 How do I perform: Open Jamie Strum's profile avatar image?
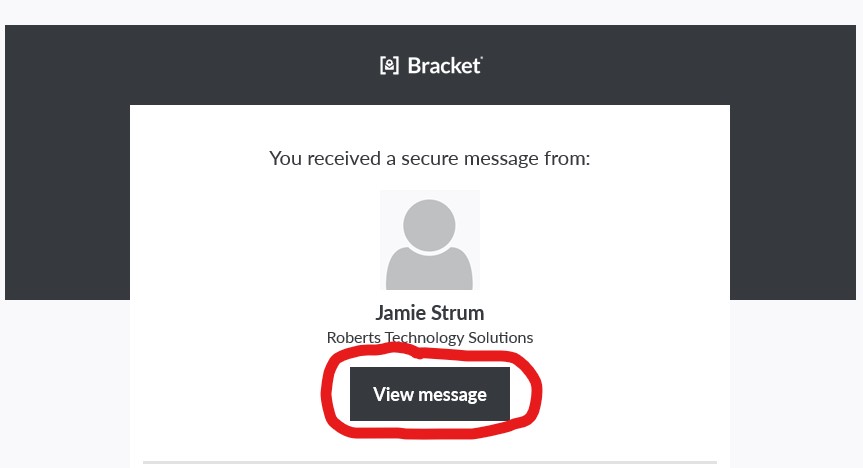pos(430,240)
